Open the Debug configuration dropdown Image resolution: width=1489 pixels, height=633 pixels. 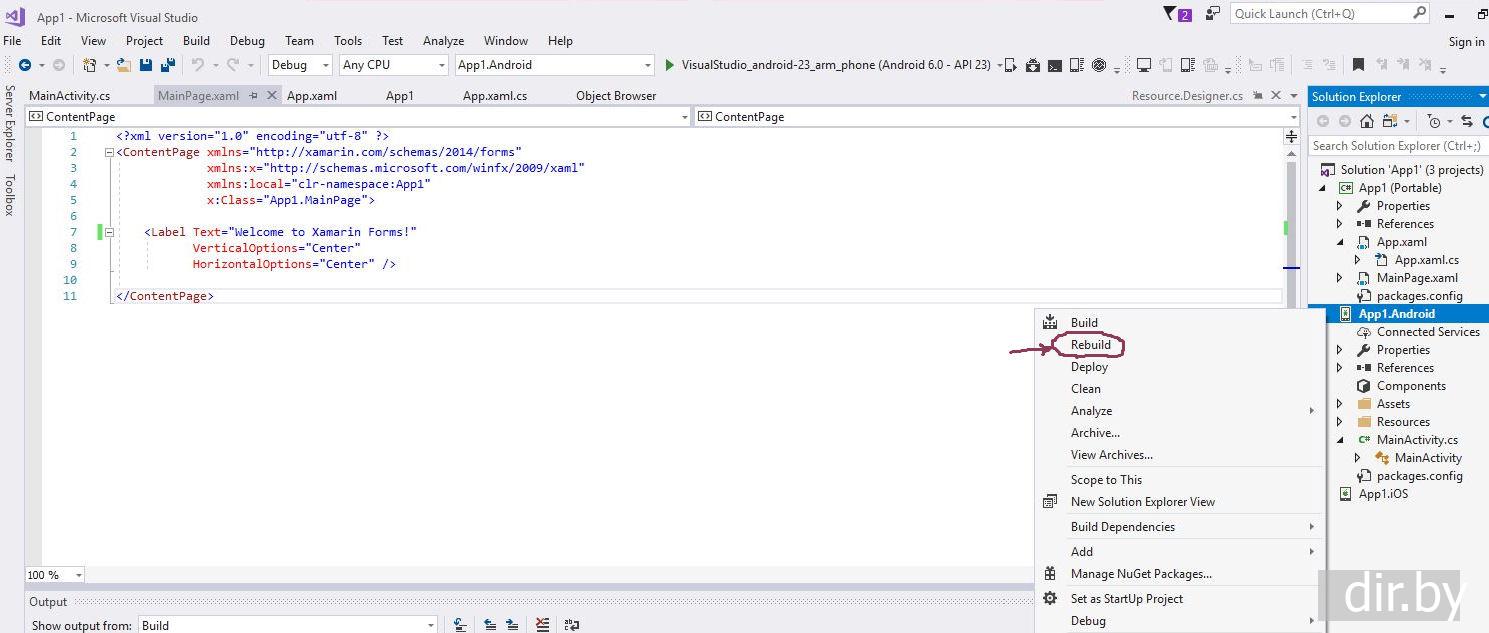pos(300,65)
